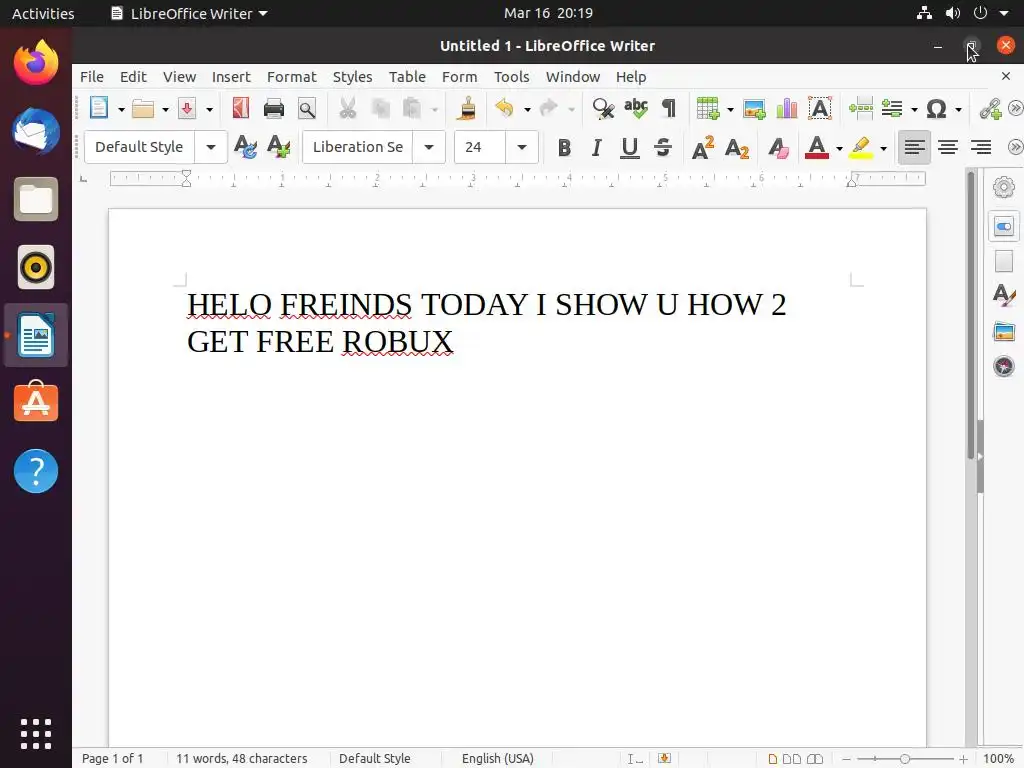The image size is (1024, 768).
Task: Toggle Italic formatting
Action: click(596, 148)
